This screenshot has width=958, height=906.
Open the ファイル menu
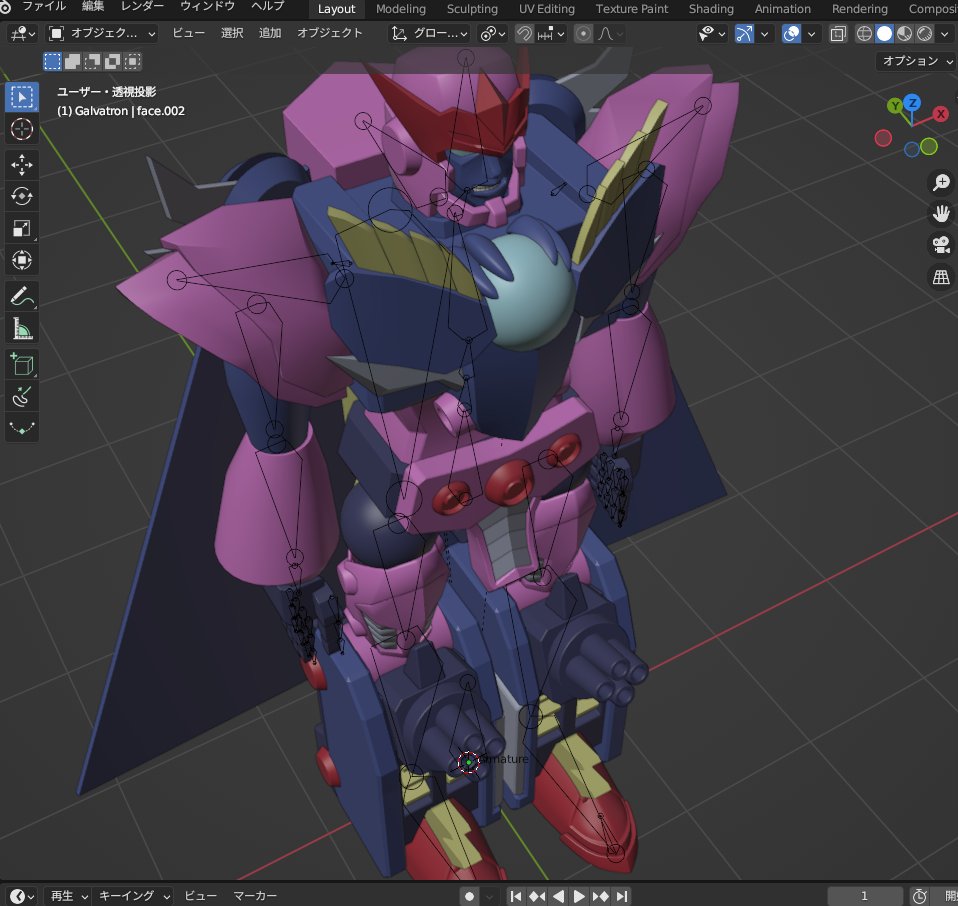pyautogui.click(x=44, y=7)
